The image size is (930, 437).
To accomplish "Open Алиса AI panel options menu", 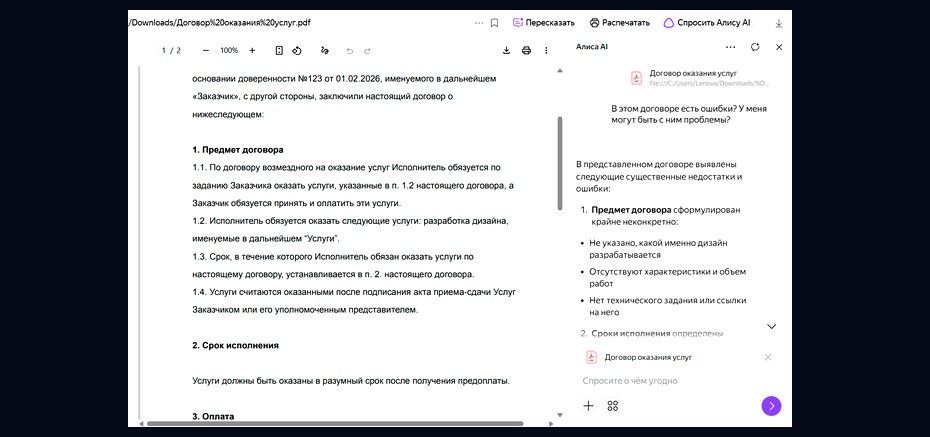I will (x=730, y=47).
